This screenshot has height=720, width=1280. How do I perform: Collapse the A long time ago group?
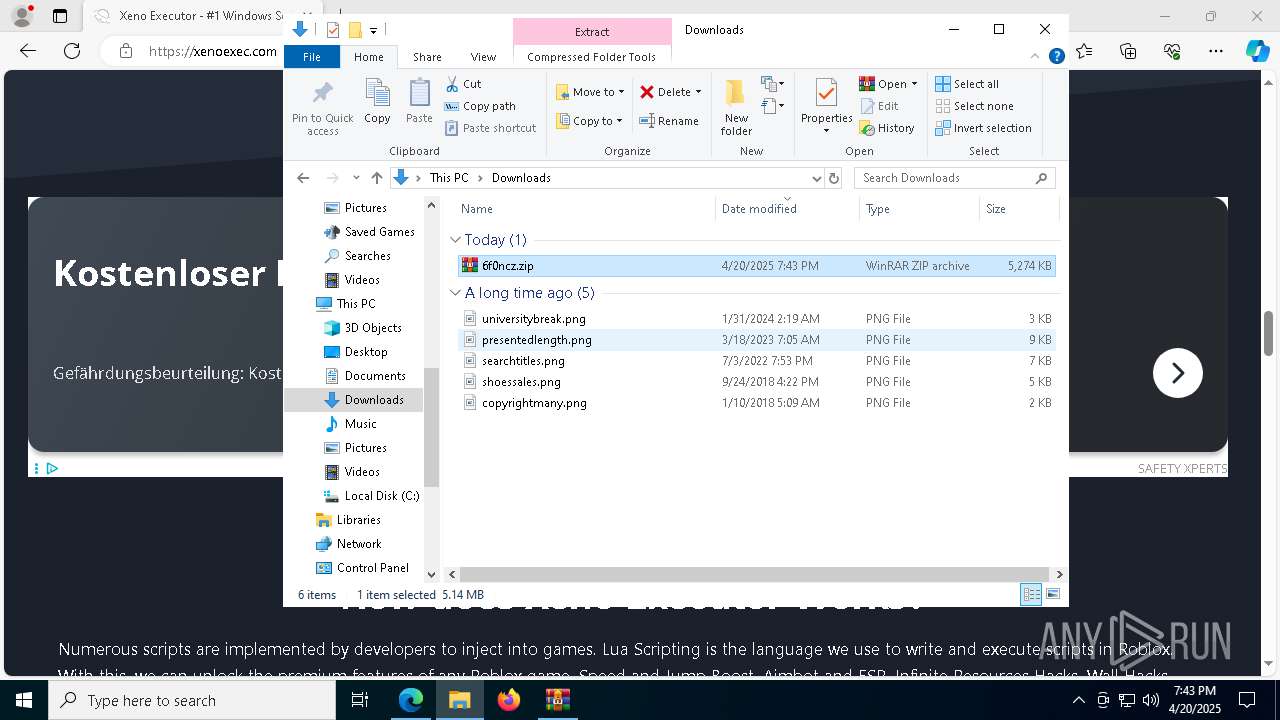pyautogui.click(x=455, y=293)
